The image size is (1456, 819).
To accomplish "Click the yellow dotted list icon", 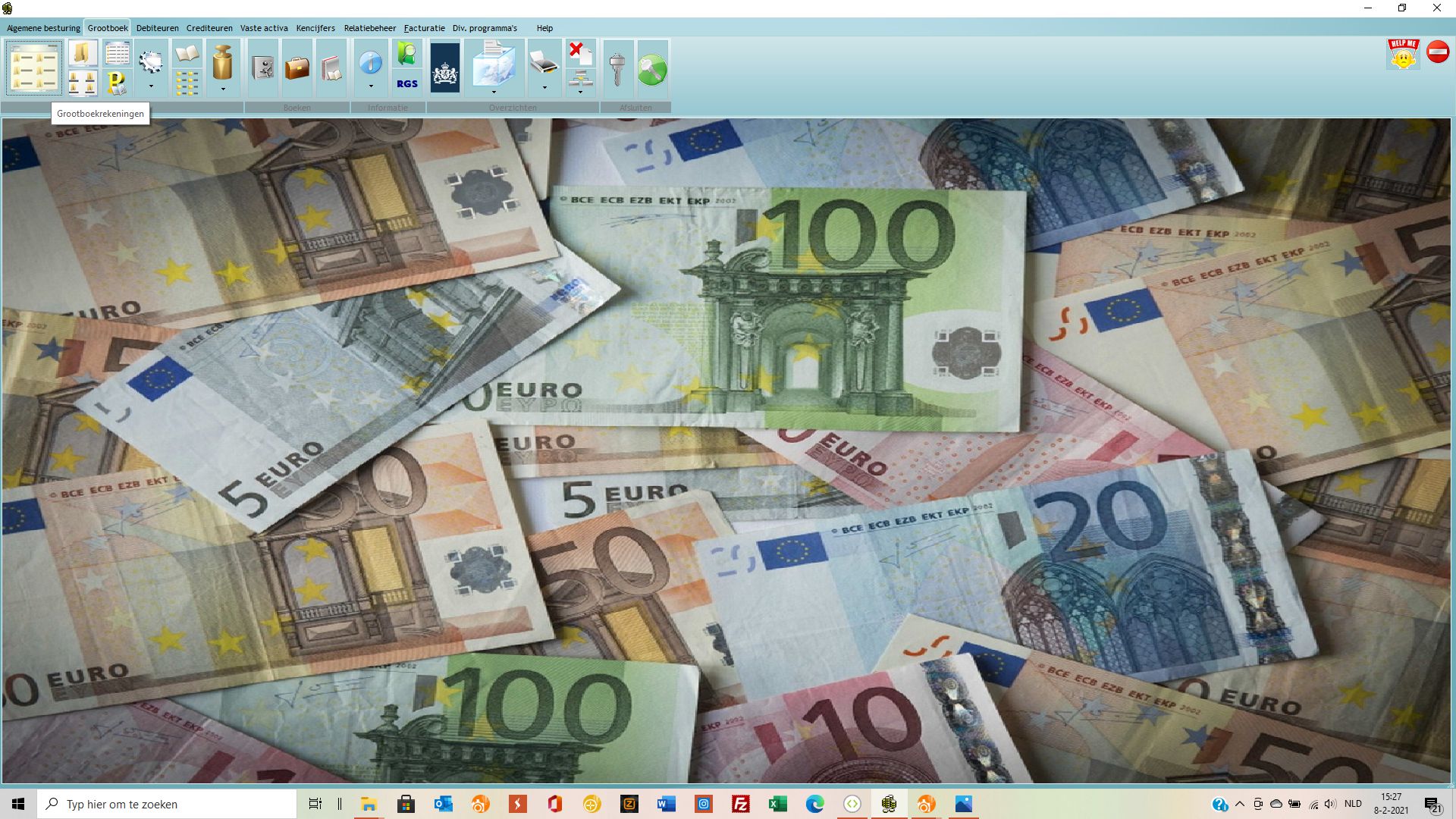I will pos(187,83).
